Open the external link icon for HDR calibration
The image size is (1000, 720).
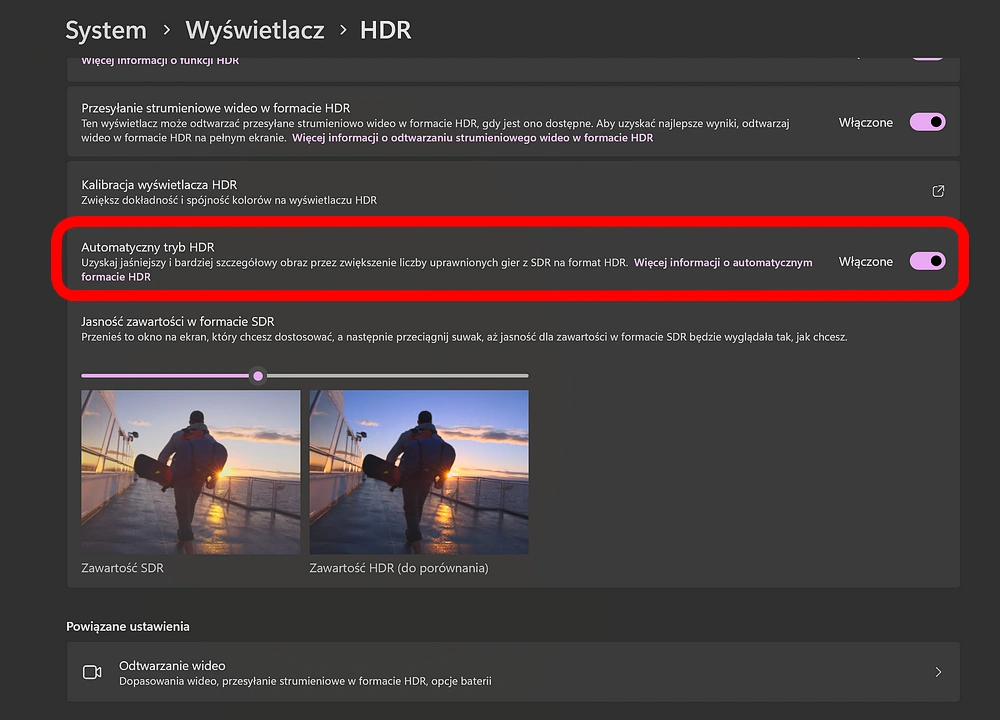938,191
